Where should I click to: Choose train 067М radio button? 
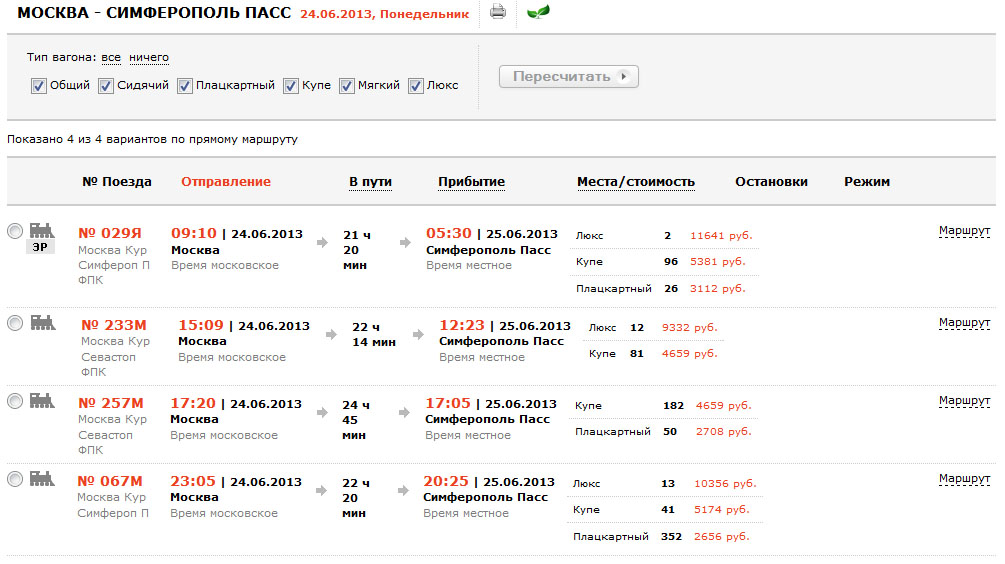pos(15,479)
